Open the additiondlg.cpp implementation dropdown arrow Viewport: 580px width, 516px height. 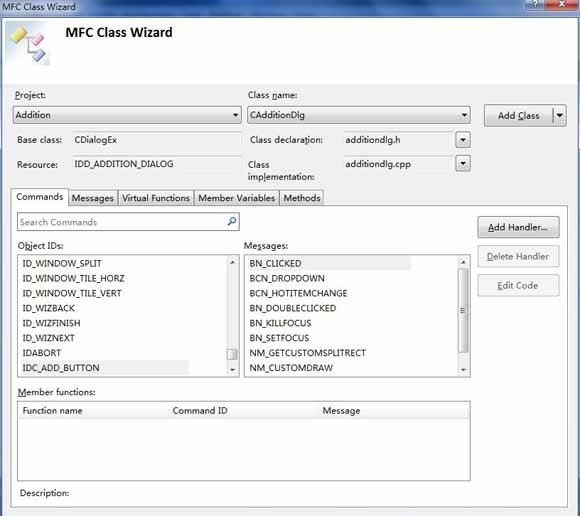click(x=463, y=163)
